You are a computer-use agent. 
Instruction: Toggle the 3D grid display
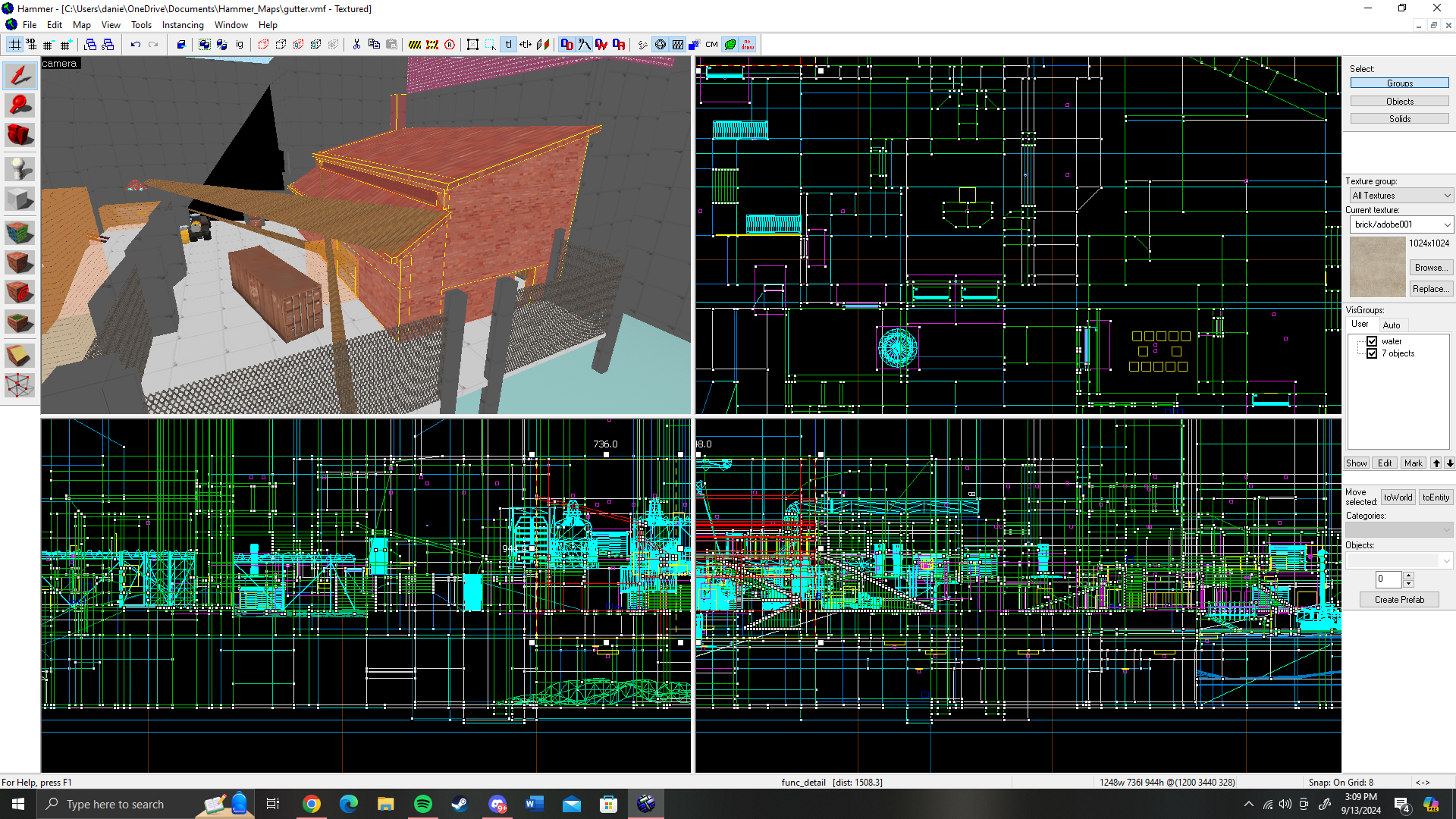(31, 45)
